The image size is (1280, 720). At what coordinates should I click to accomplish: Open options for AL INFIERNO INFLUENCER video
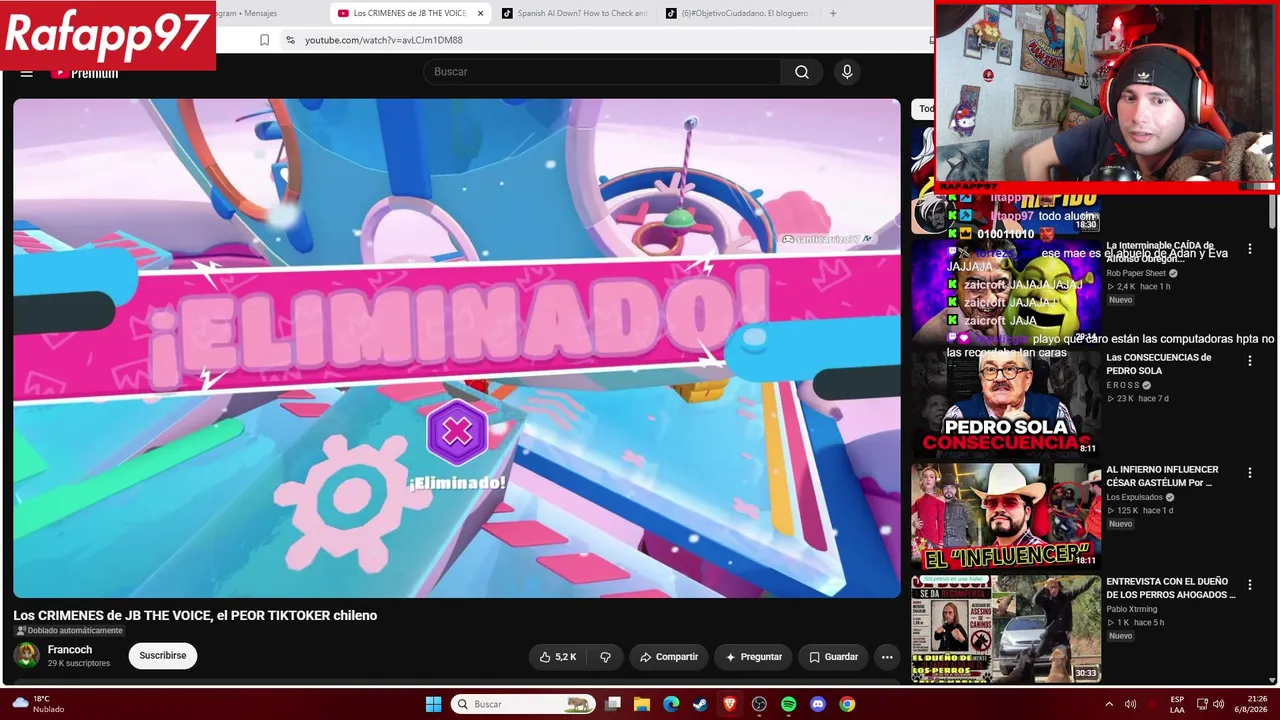click(x=1249, y=473)
